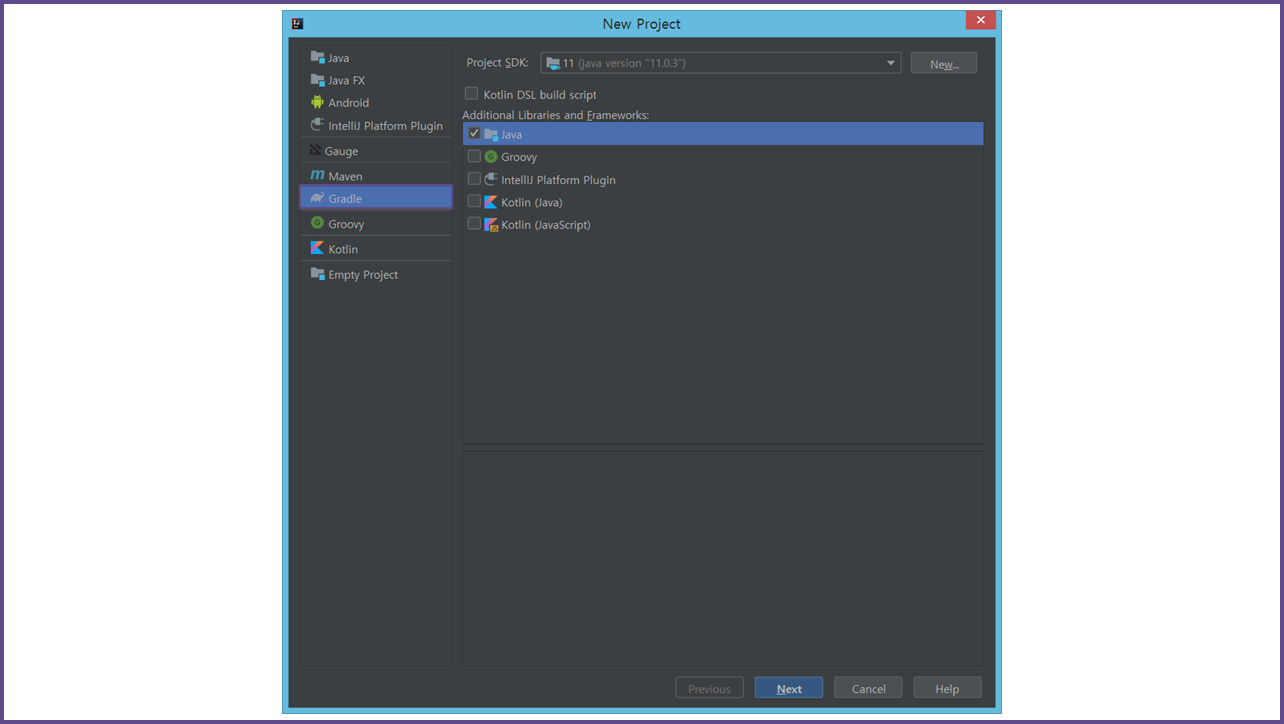Open Help for New Project
This screenshot has width=1284, height=724.
click(x=947, y=688)
